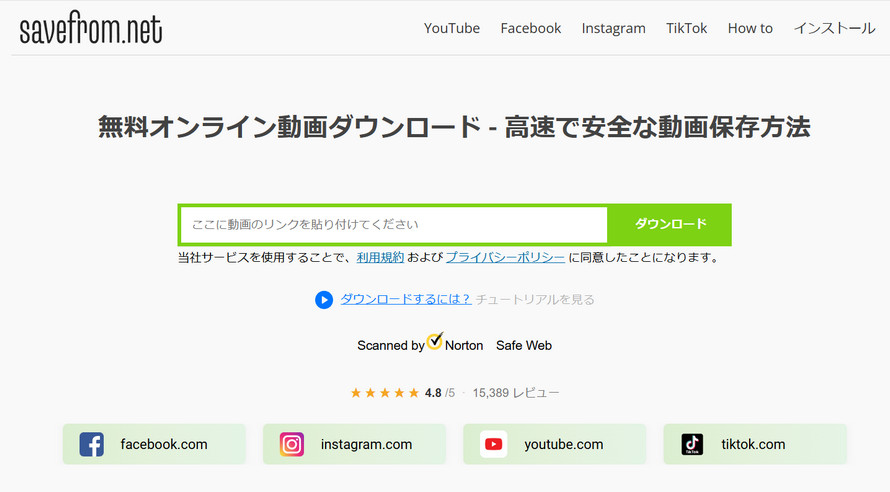Click the チュートリアルを見る text
890x492 pixels.
[x=535, y=299]
